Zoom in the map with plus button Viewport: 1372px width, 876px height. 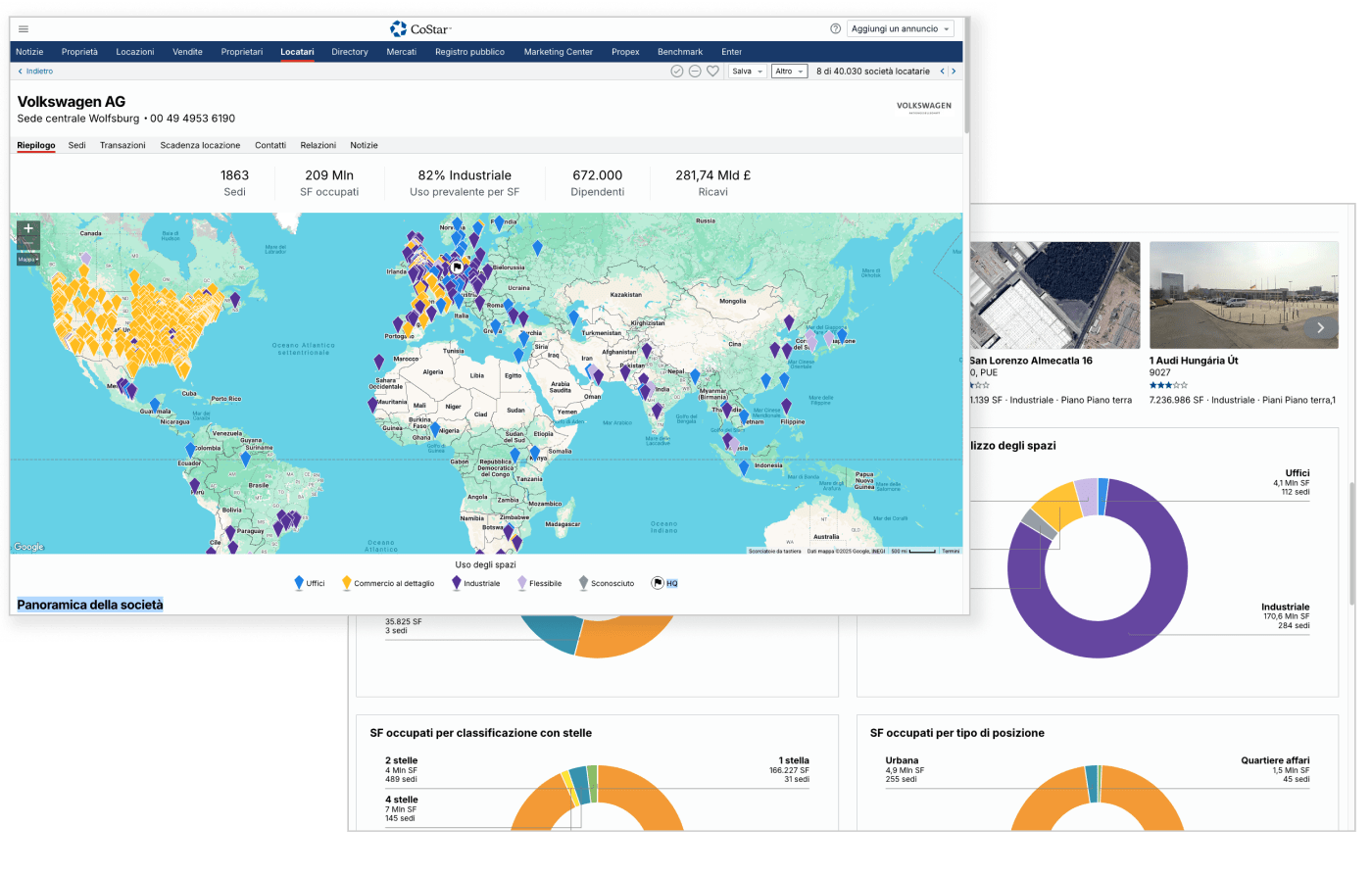[x=28, y=228]
